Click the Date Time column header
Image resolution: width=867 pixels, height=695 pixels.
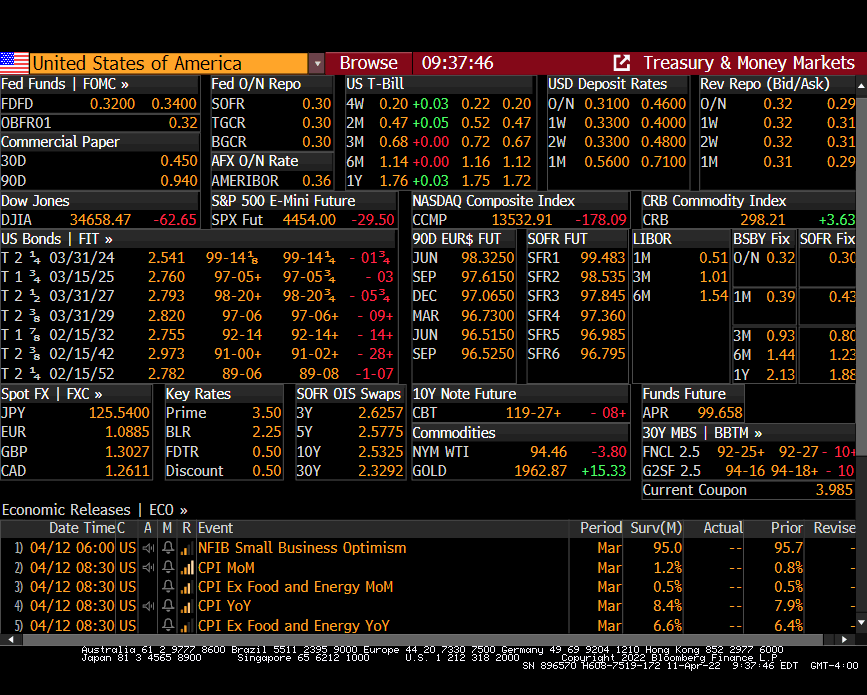81,528
